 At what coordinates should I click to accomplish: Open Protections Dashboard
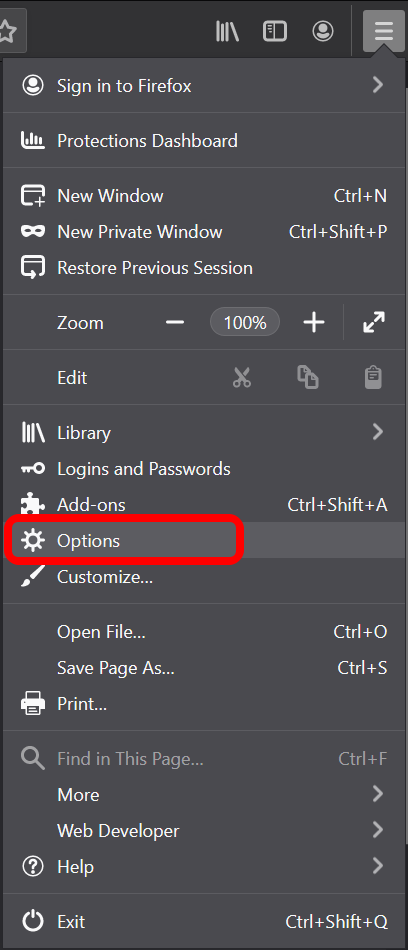pos(204,141)
